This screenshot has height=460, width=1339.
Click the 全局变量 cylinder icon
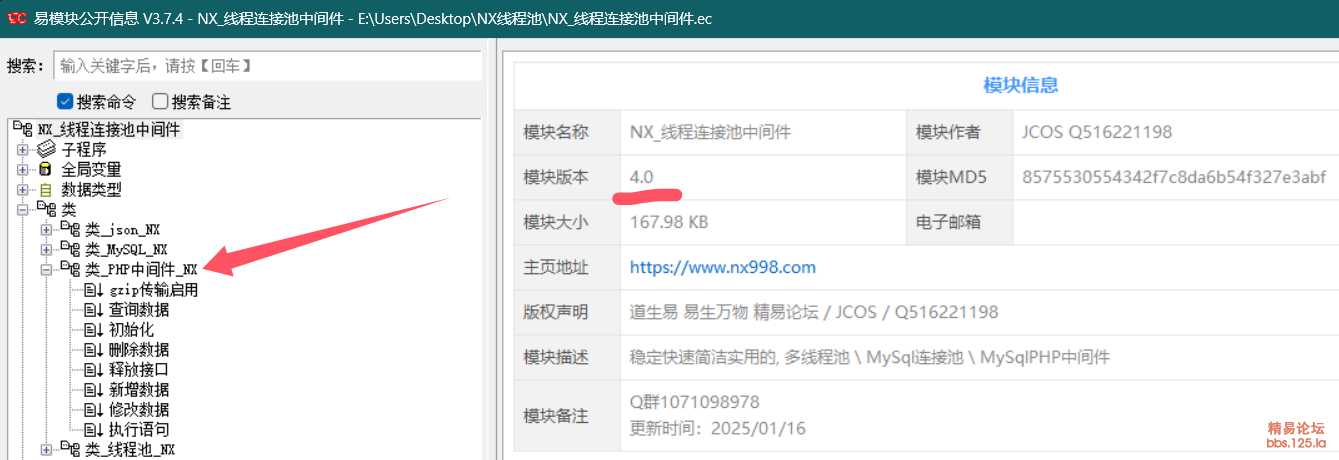[x=45, y=169]
